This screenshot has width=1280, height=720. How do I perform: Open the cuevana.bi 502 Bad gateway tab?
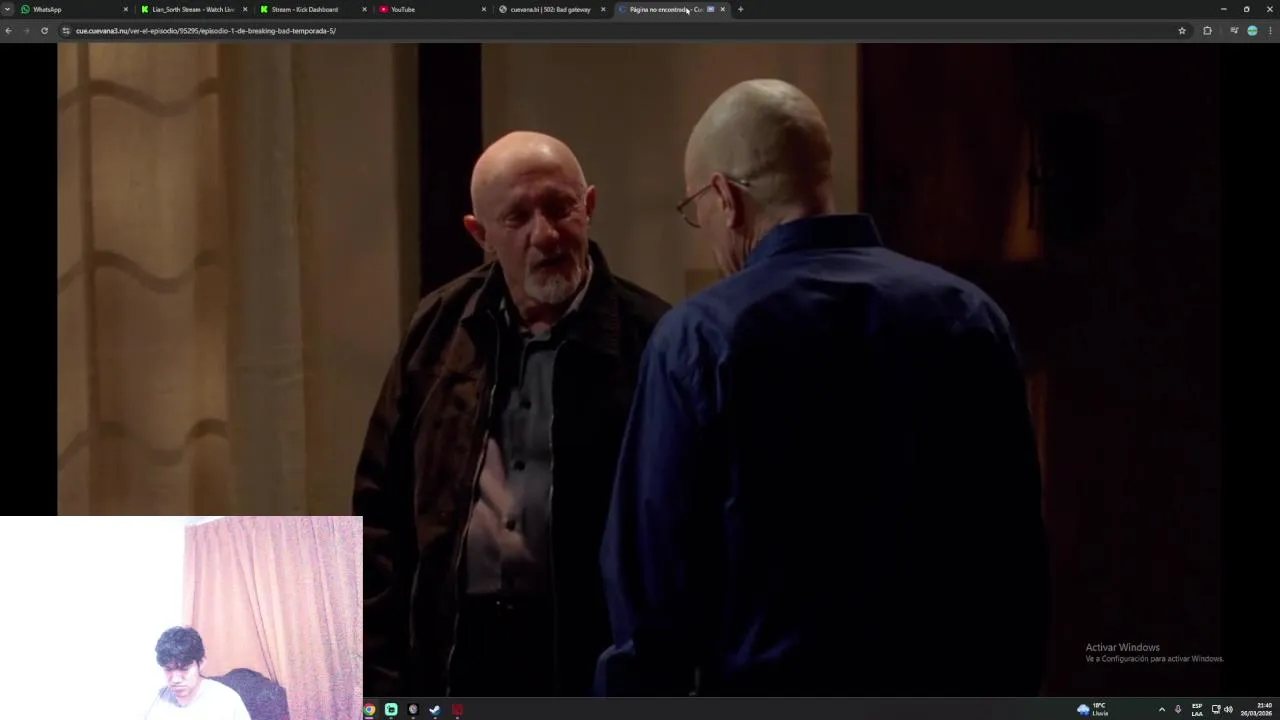point(551,9)
